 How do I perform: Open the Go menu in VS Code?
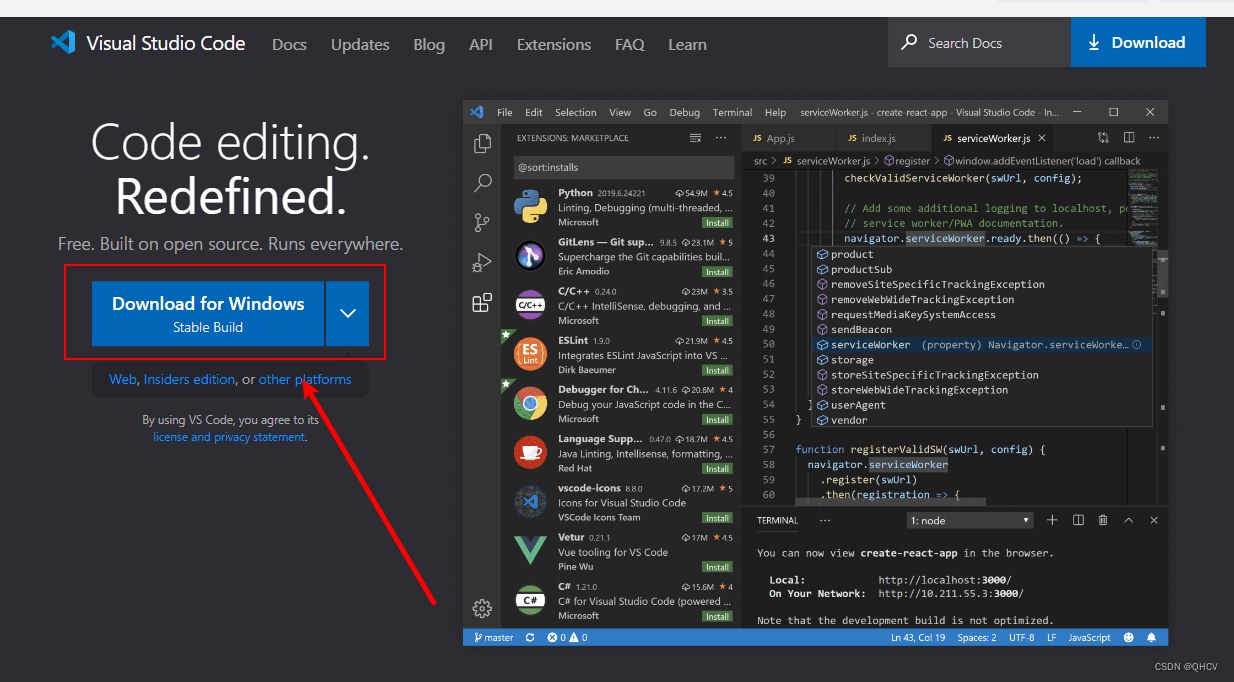(650, 112)
